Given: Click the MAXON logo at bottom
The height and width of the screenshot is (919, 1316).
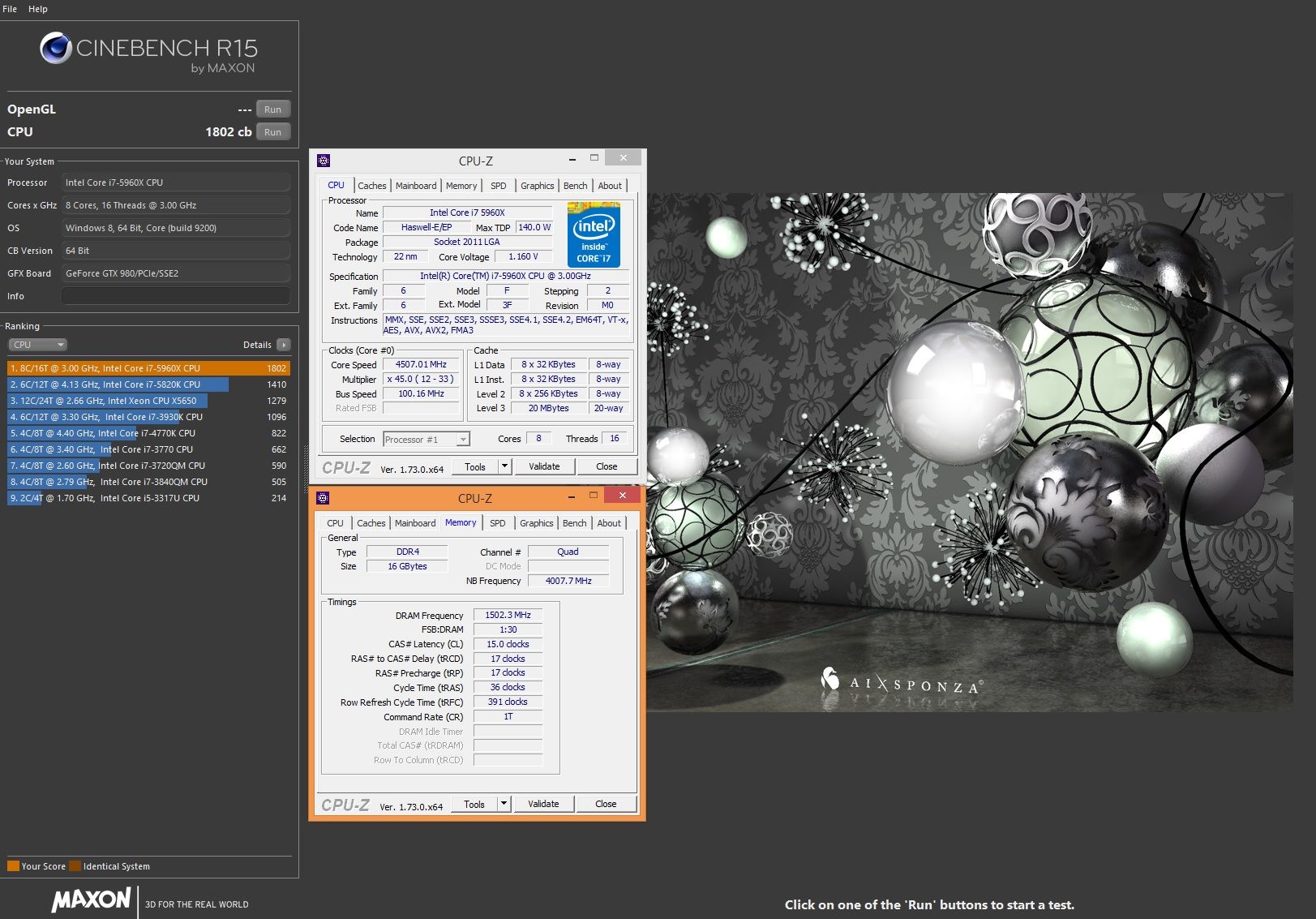Looking at the screenshot, I should click(x=91, y=900).
